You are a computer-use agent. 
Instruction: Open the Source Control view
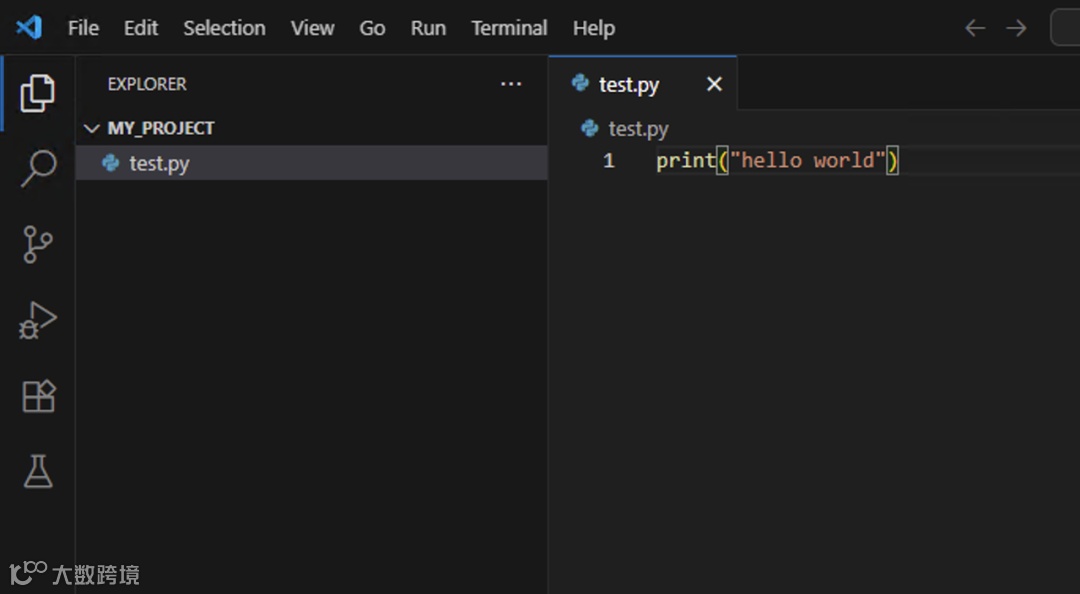[x=38, y=245]
